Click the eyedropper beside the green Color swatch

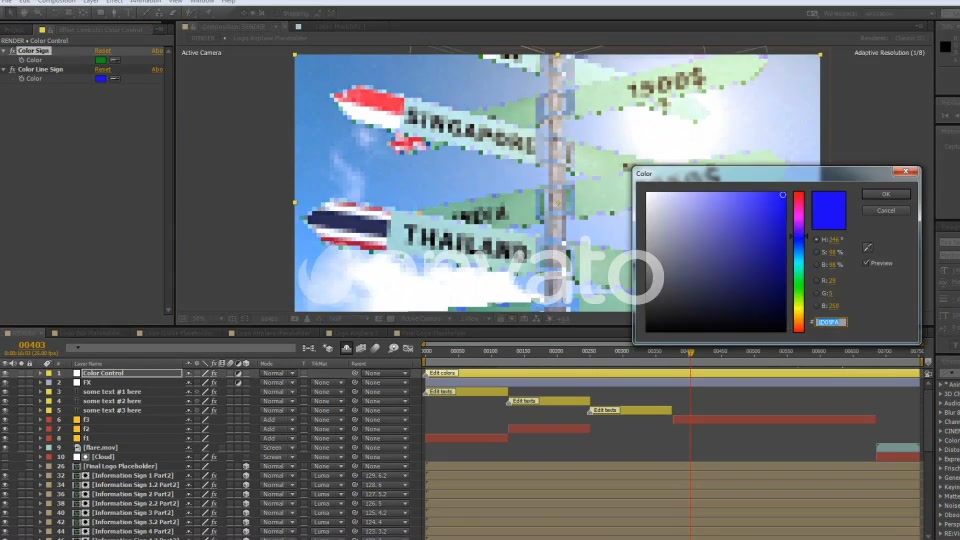114,60
